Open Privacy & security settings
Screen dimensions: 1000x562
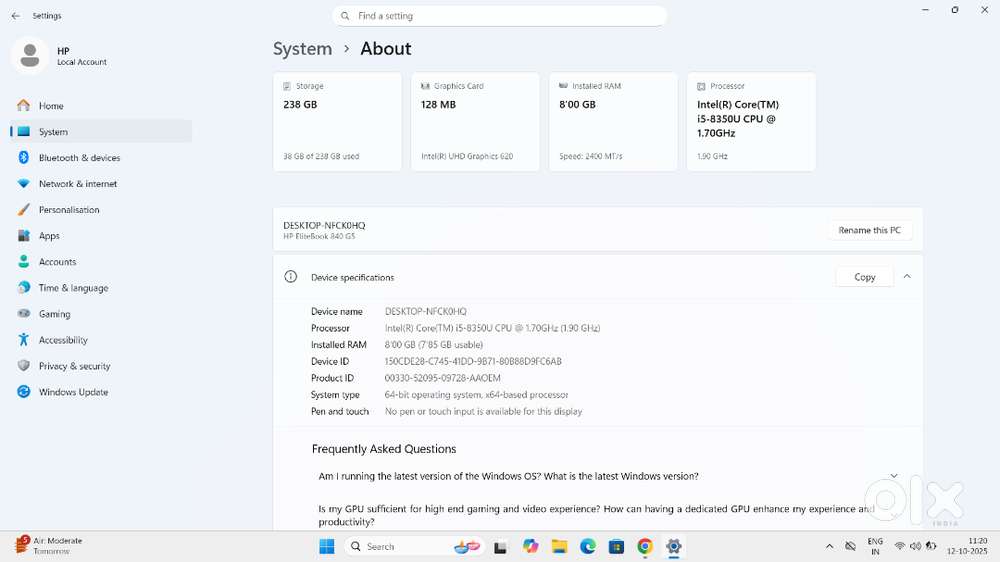tap(74, 366)
